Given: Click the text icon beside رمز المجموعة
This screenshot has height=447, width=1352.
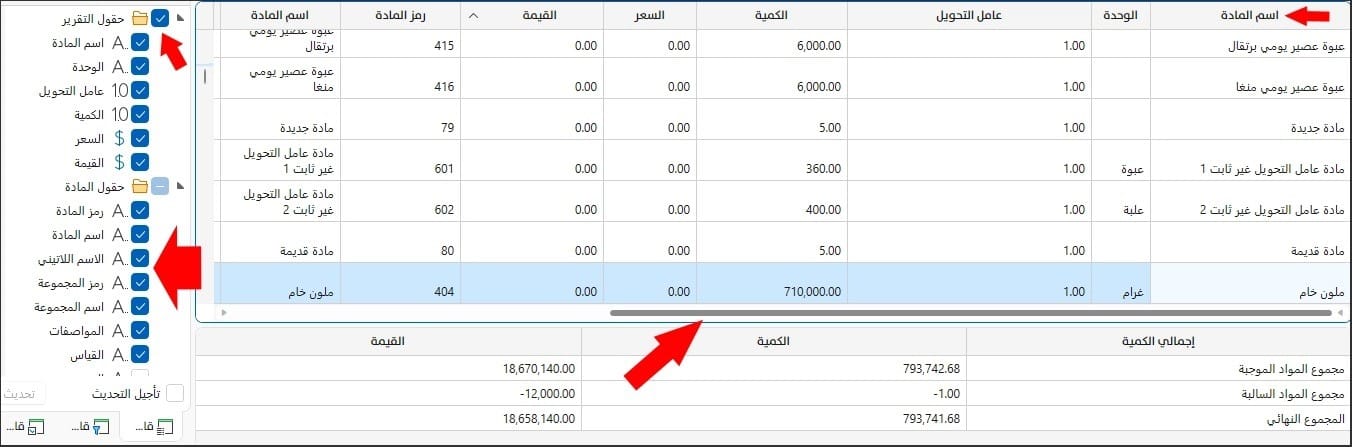Looking at the screenshot, I should tap(119, 283).
